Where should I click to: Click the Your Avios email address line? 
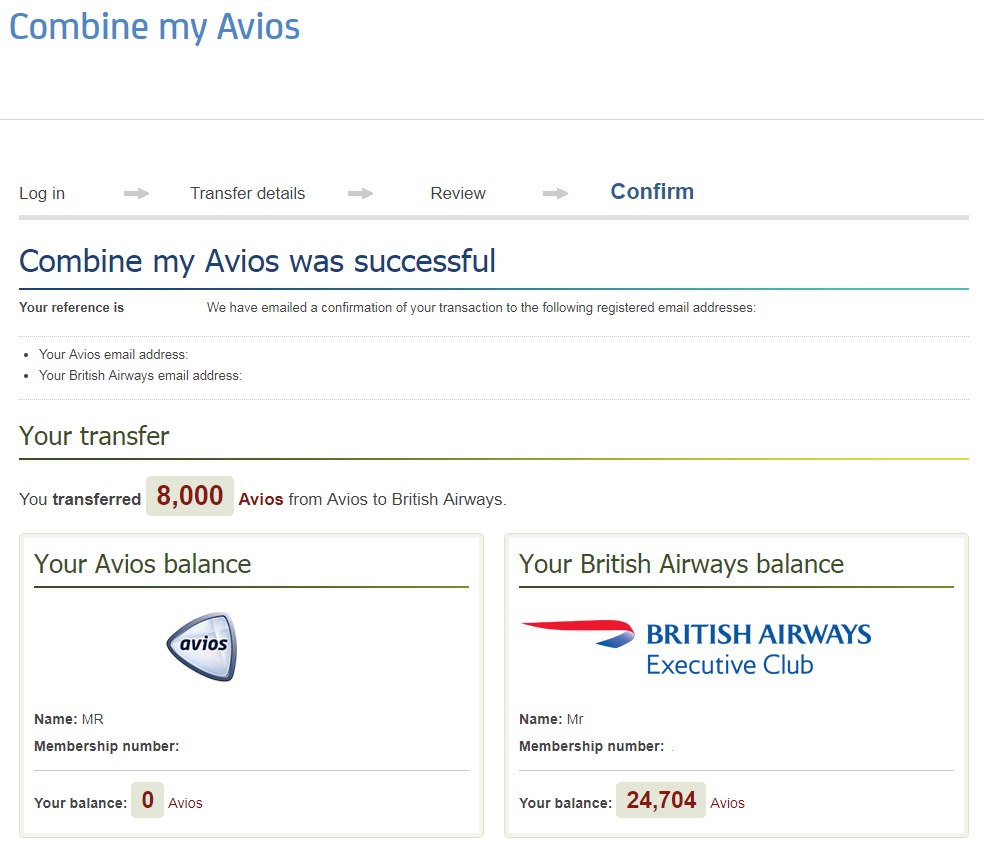click(x=113, y=354)
